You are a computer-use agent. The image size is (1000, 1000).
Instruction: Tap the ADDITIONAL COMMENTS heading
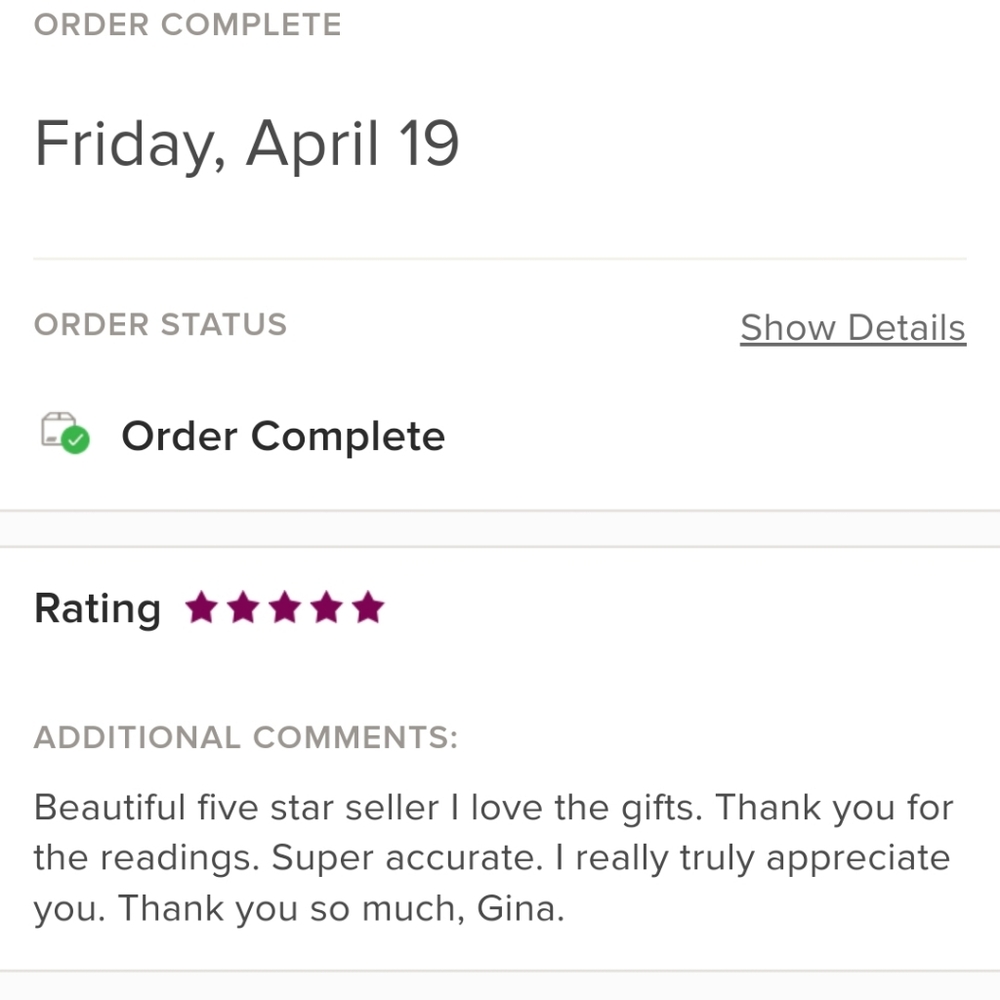pos(245,738)
